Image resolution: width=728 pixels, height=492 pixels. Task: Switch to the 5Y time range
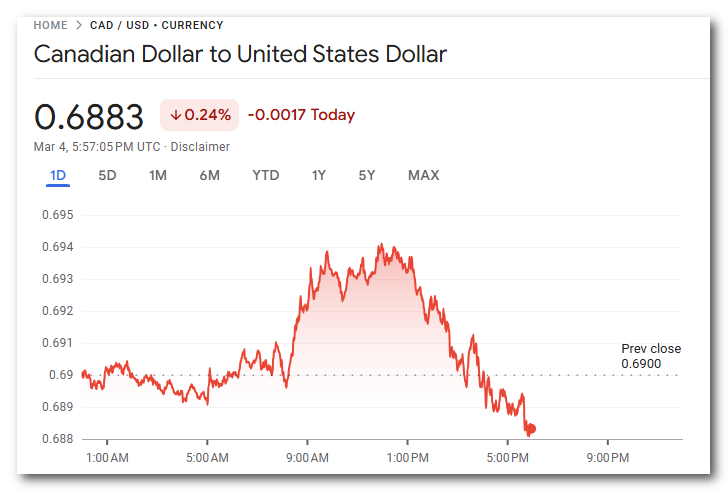click(367, 176)
